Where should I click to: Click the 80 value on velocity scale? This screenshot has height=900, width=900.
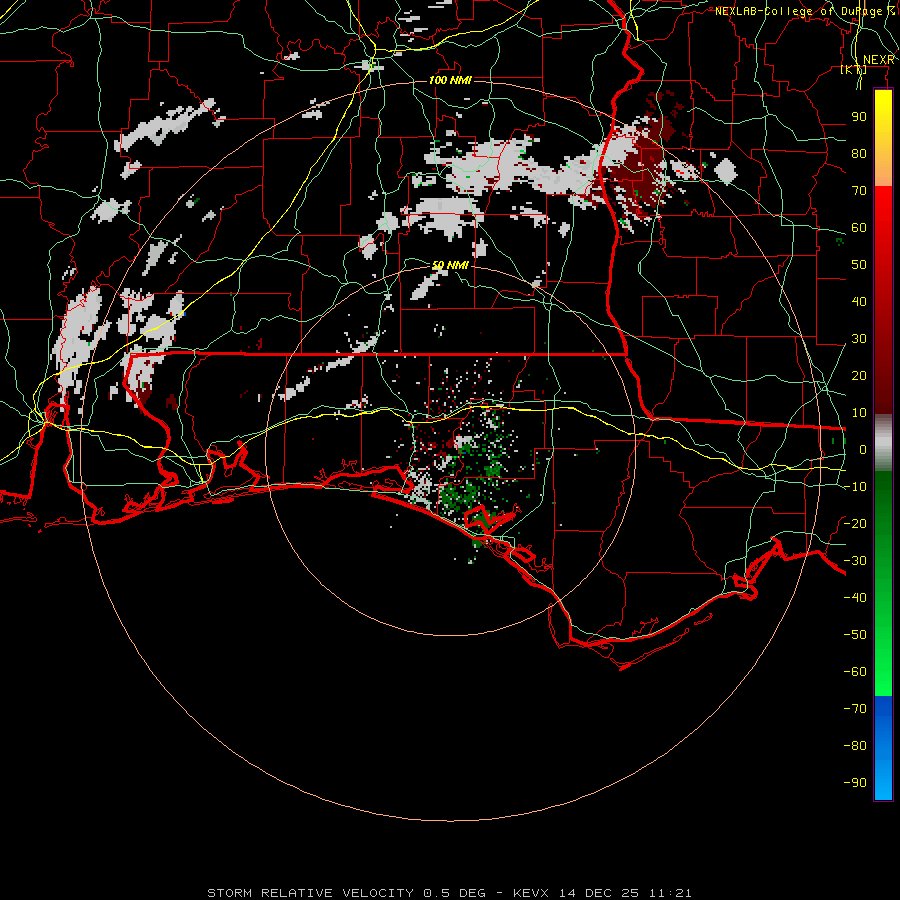(x=859, y=154)
